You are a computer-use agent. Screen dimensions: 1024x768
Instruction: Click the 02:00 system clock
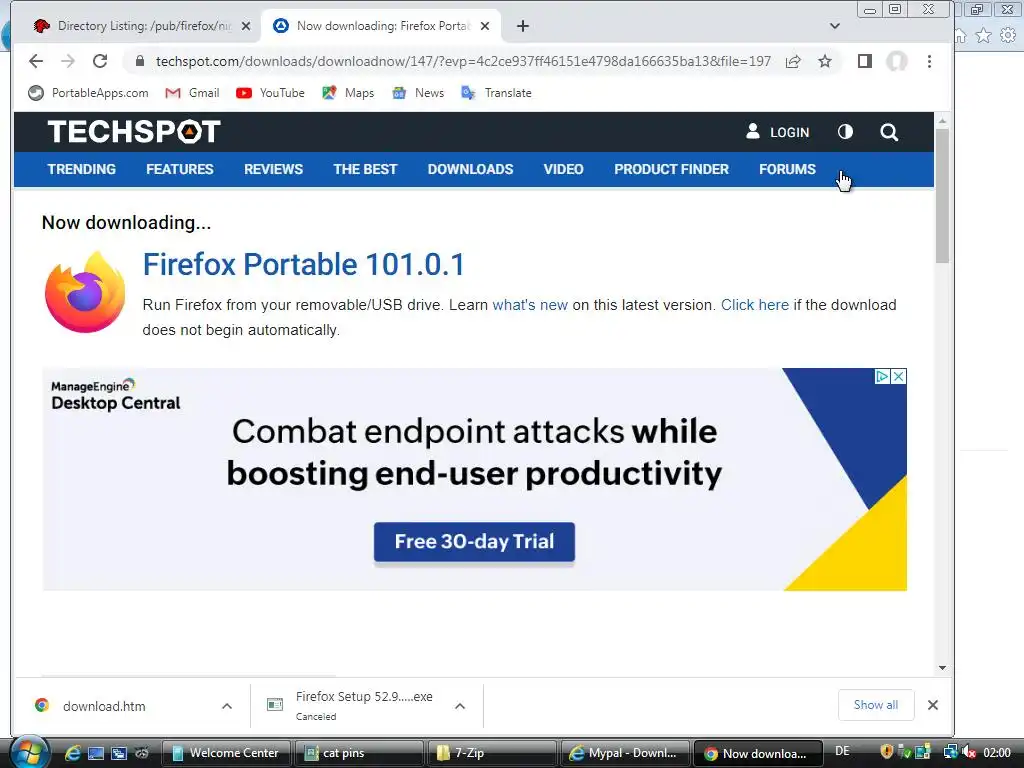(x=997, y=753)
